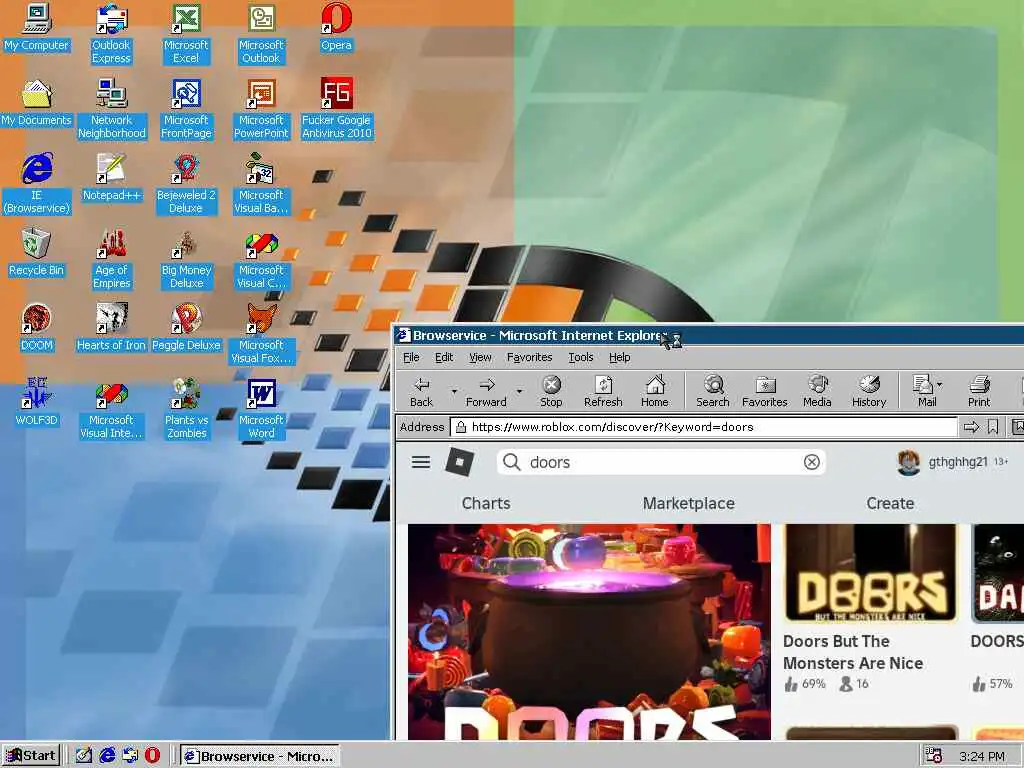Click Doors But The Monsters Are Nice title

(x=853, y=652)
